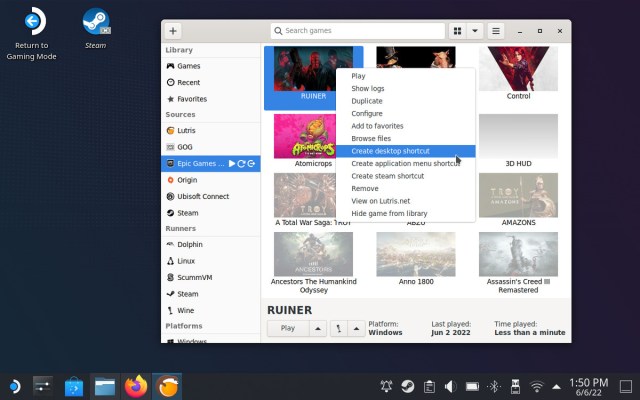The image size is (640, 400).
Task: Choose Remove in context menu
Action: click(x=405, y=189)
